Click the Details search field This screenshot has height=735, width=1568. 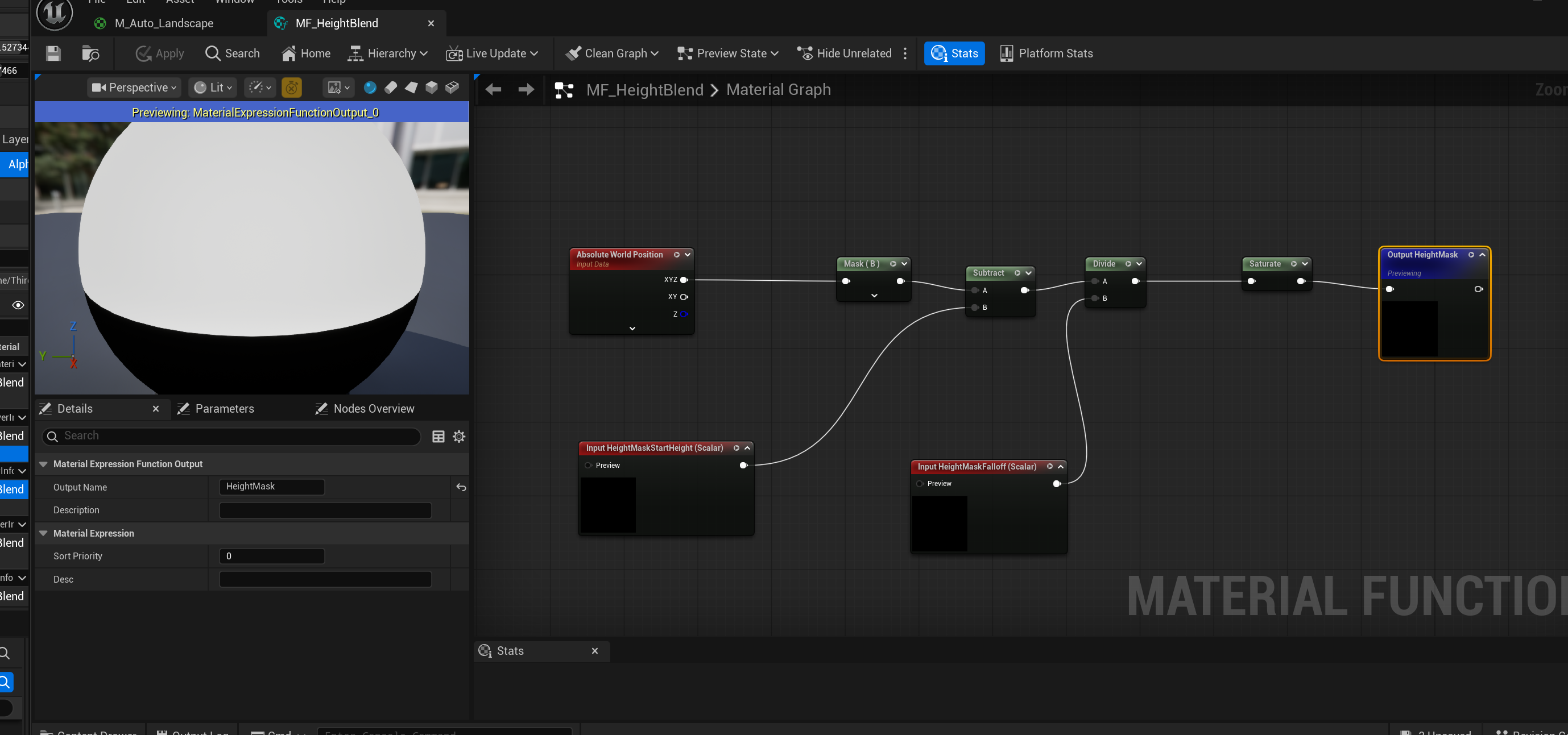[x=231, y=436]
